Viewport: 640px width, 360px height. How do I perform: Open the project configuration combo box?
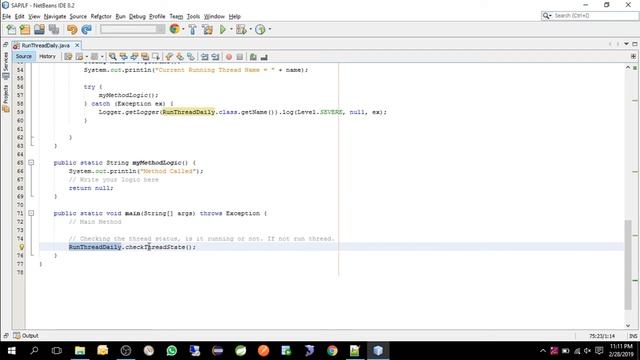click(x=133, y=29)
